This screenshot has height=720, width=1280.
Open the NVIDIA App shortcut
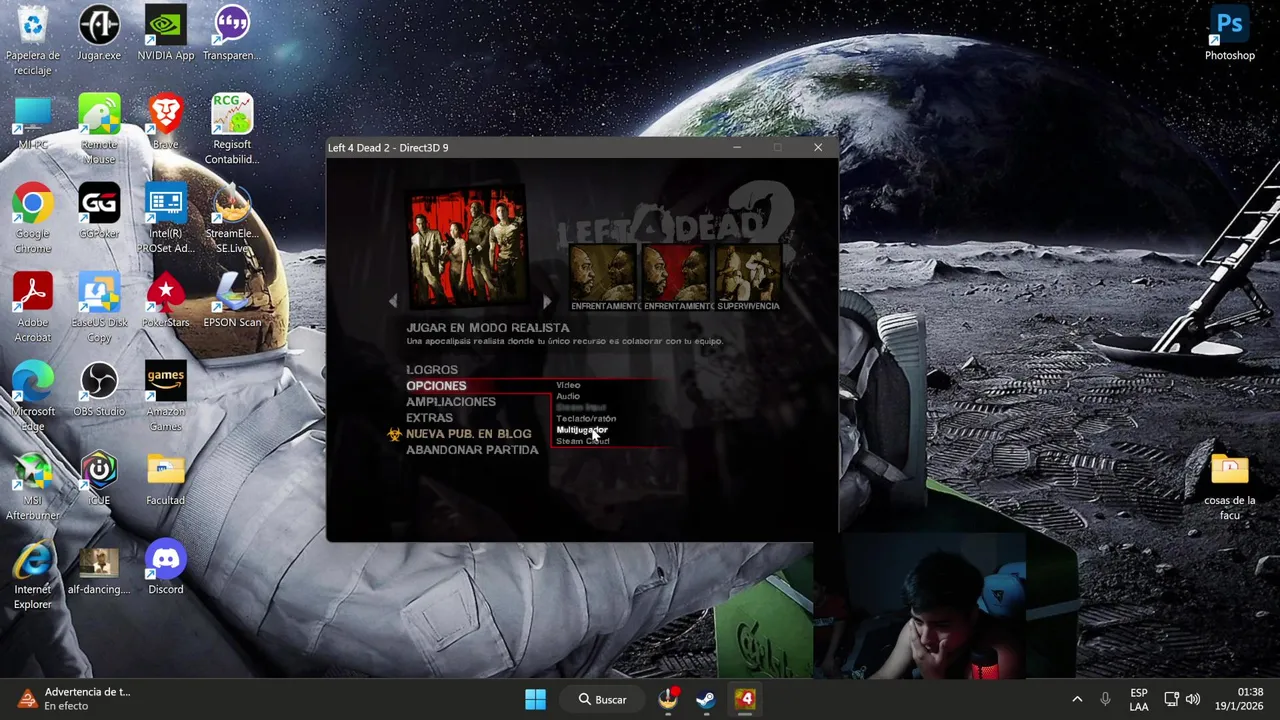(166, 34)
